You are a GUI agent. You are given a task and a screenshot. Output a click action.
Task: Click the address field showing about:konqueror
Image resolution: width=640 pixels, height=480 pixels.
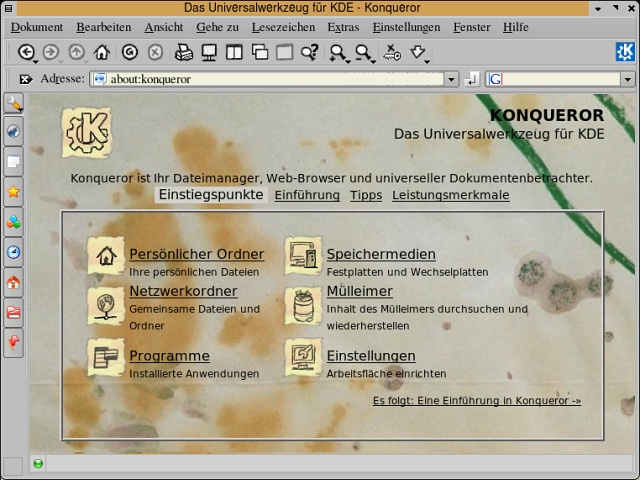(267, 79)
